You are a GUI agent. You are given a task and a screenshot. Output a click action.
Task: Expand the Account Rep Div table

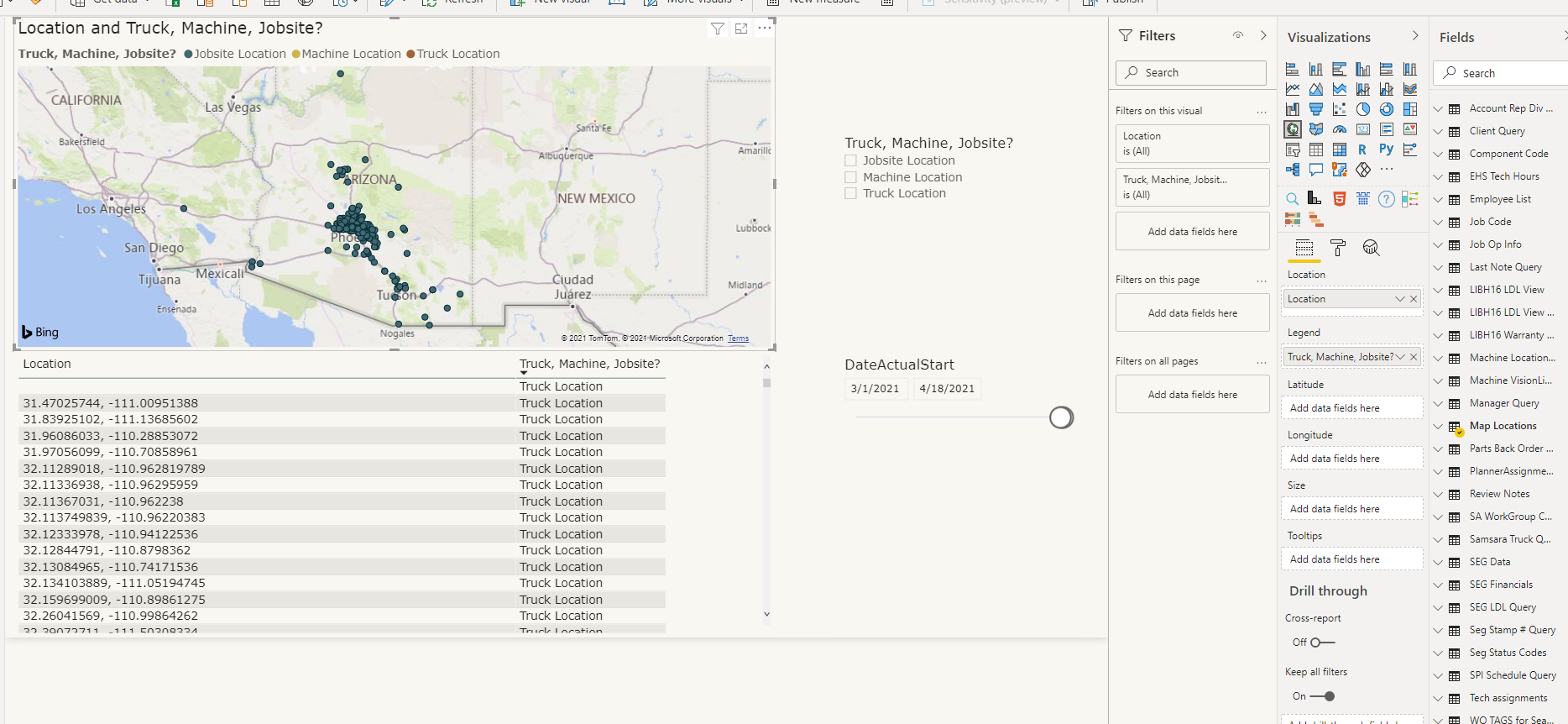tap(1438, 109)
